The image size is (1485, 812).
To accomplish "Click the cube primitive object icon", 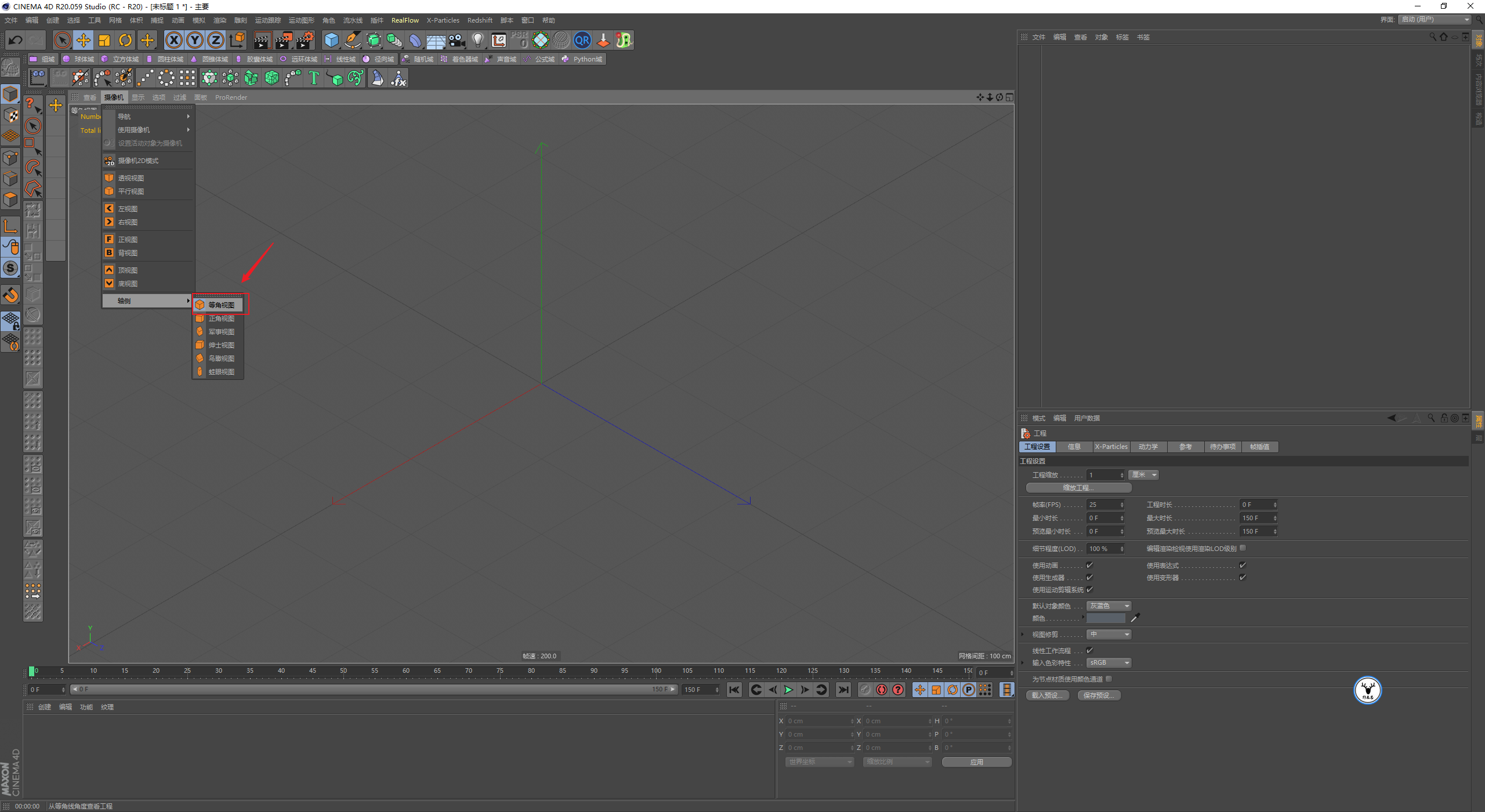I will pos(331,40).
